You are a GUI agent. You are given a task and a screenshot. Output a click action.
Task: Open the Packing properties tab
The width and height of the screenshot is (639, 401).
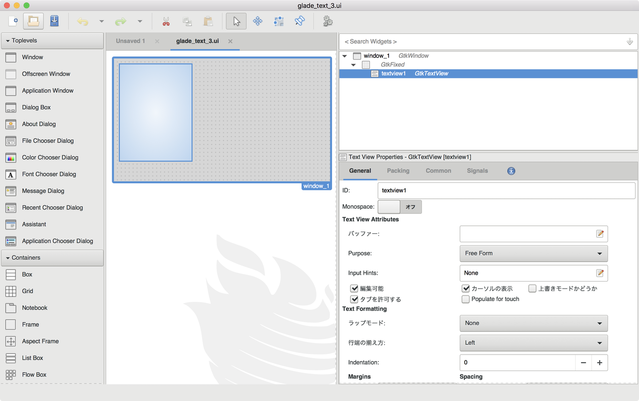tap(398, 171)
